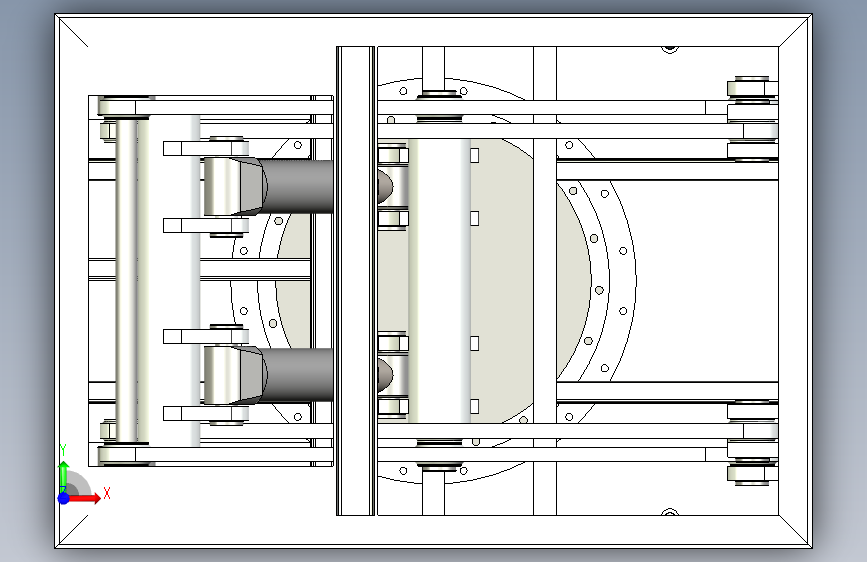Image resolution: width=867 pixels, height=562 pixels.
Task: Click the red X axis arrow of the triad
Action: (x=83, y=498)
